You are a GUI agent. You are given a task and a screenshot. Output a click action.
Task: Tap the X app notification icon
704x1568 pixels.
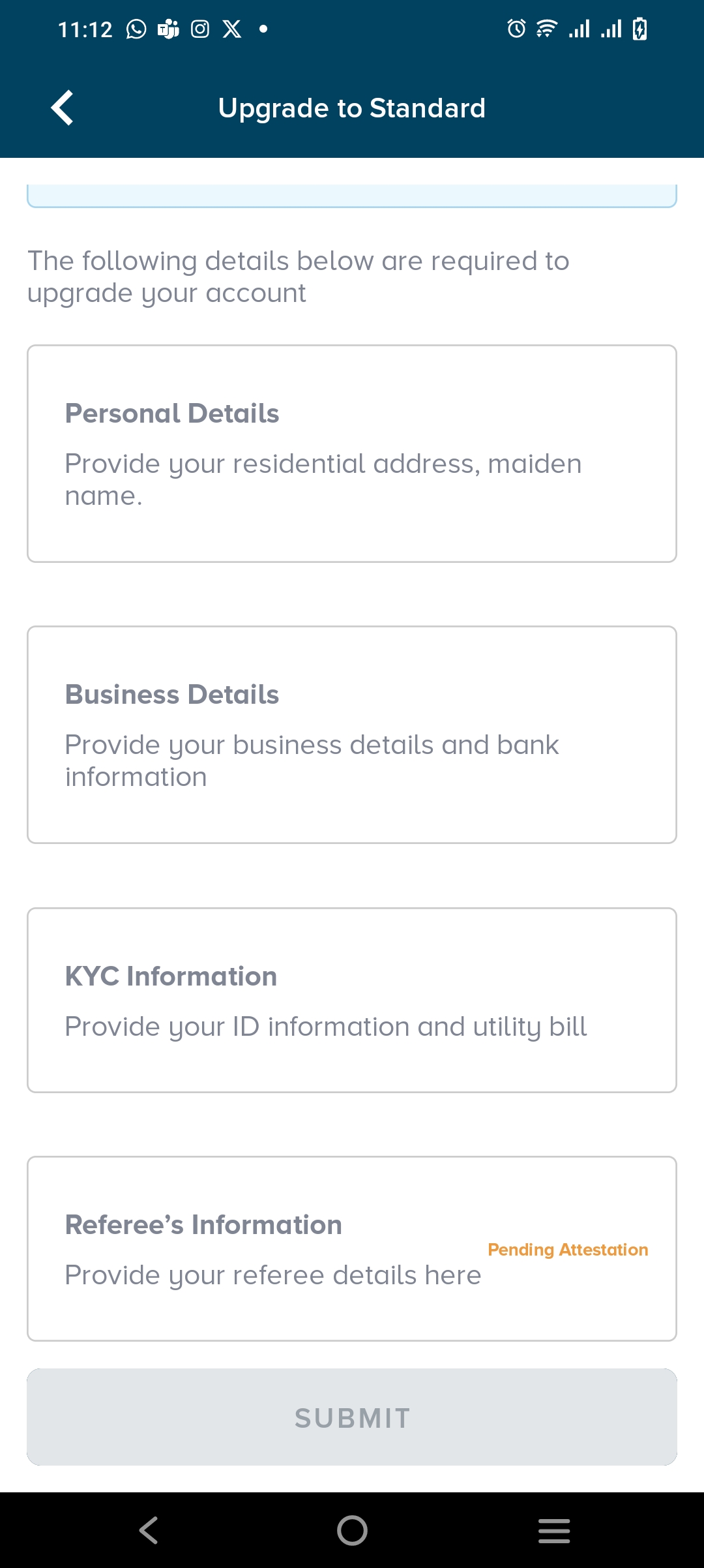[x=232, y=29]
